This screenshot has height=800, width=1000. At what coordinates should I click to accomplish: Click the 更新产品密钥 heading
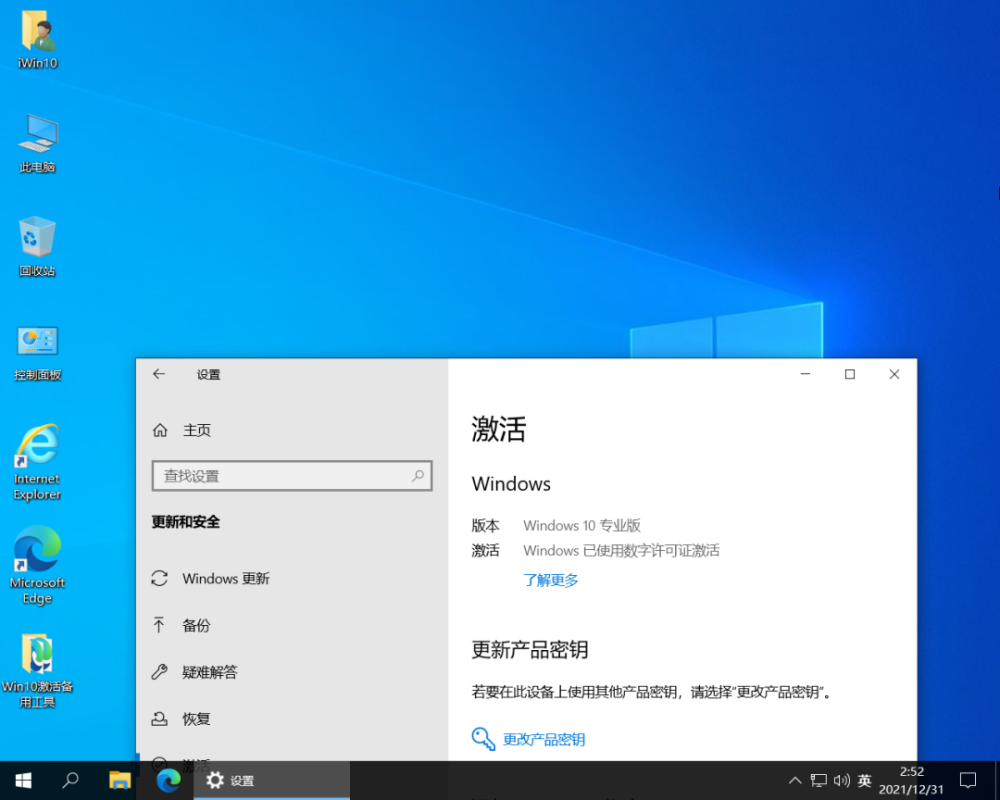click(x=530, y=650)
